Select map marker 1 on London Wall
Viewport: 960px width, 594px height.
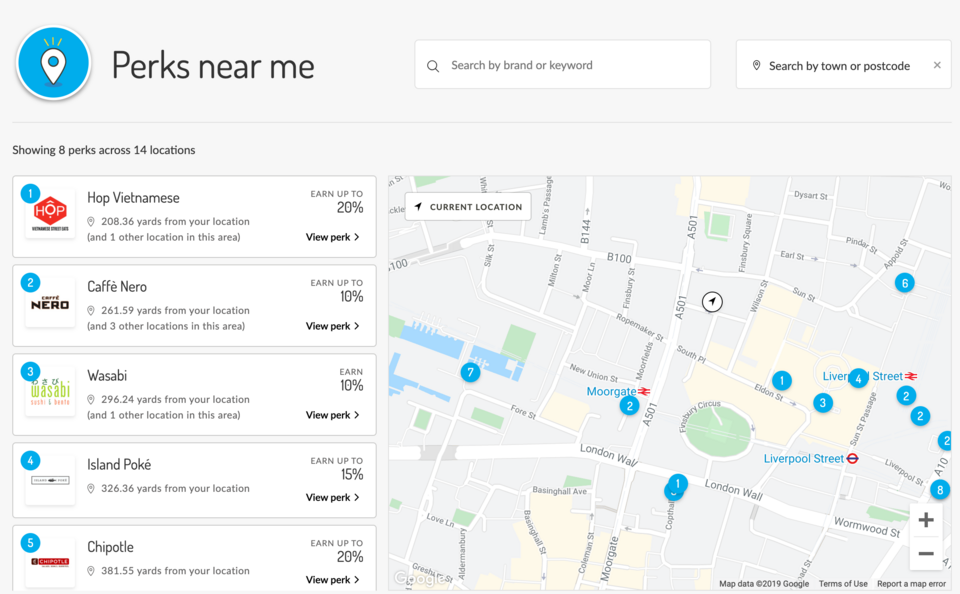[678, 484]
